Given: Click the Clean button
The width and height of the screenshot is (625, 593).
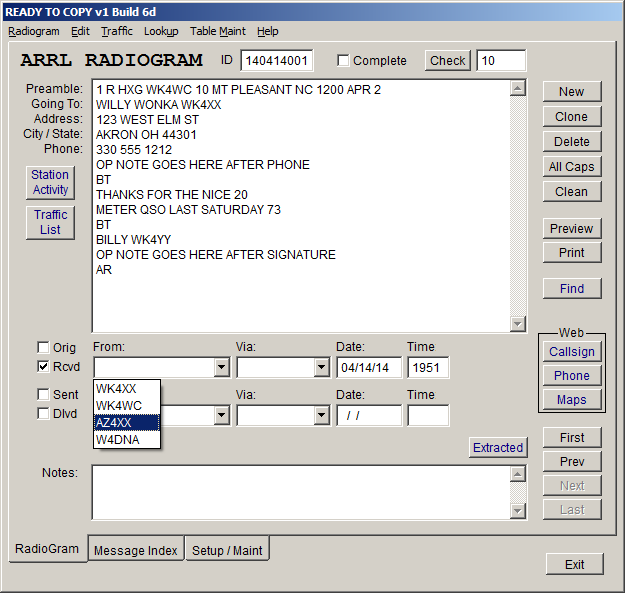Looking at the screenshot, I should pyautogui.click(x=572, y=192).
